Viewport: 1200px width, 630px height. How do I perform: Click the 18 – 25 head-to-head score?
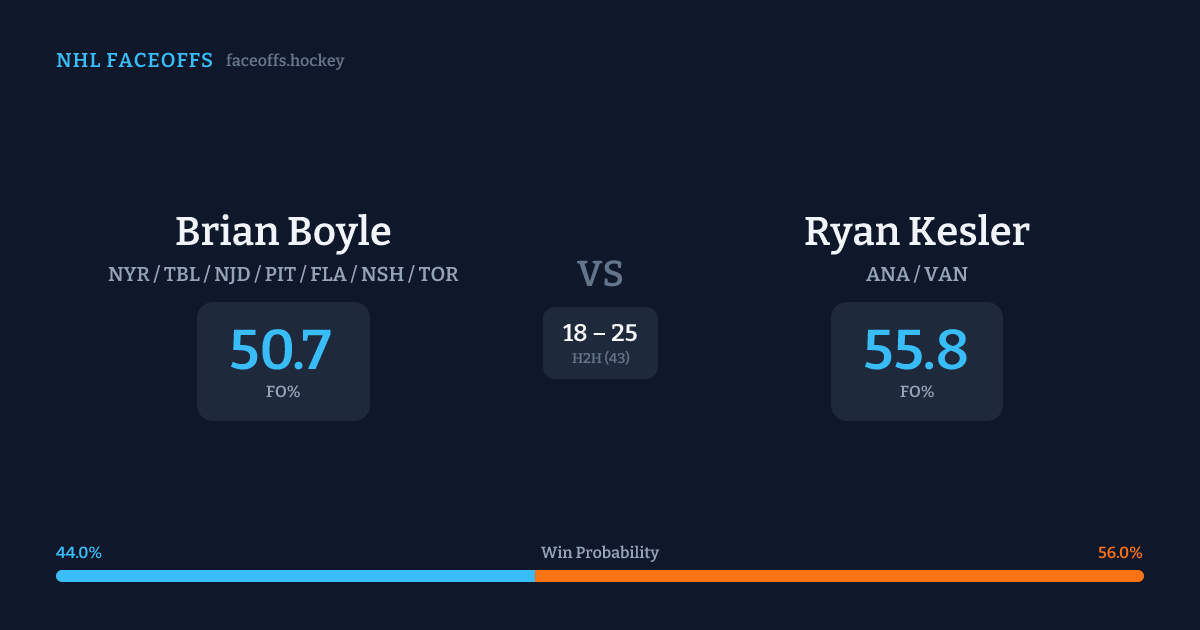click(600, 333)
